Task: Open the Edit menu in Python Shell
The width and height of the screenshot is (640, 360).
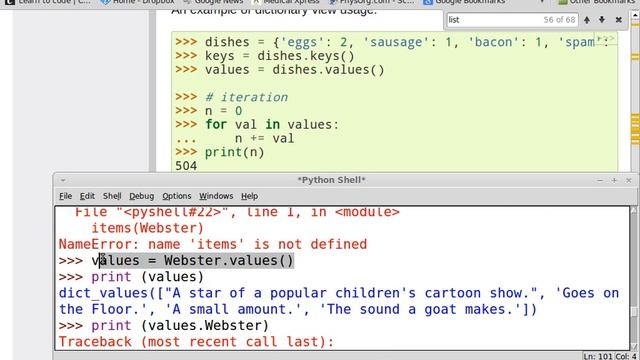Action: pyautogui.click(x=87, y=196)
